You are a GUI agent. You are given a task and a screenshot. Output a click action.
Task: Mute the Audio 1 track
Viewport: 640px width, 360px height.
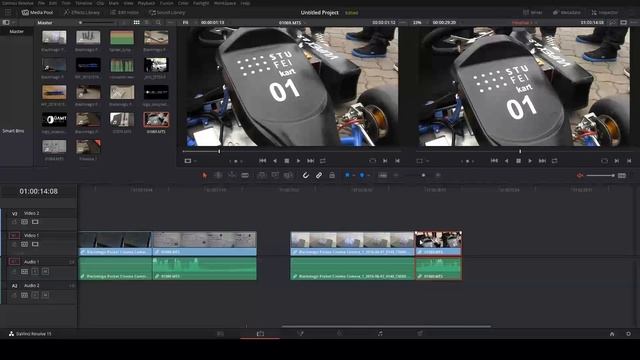click(x=45, y=271)
